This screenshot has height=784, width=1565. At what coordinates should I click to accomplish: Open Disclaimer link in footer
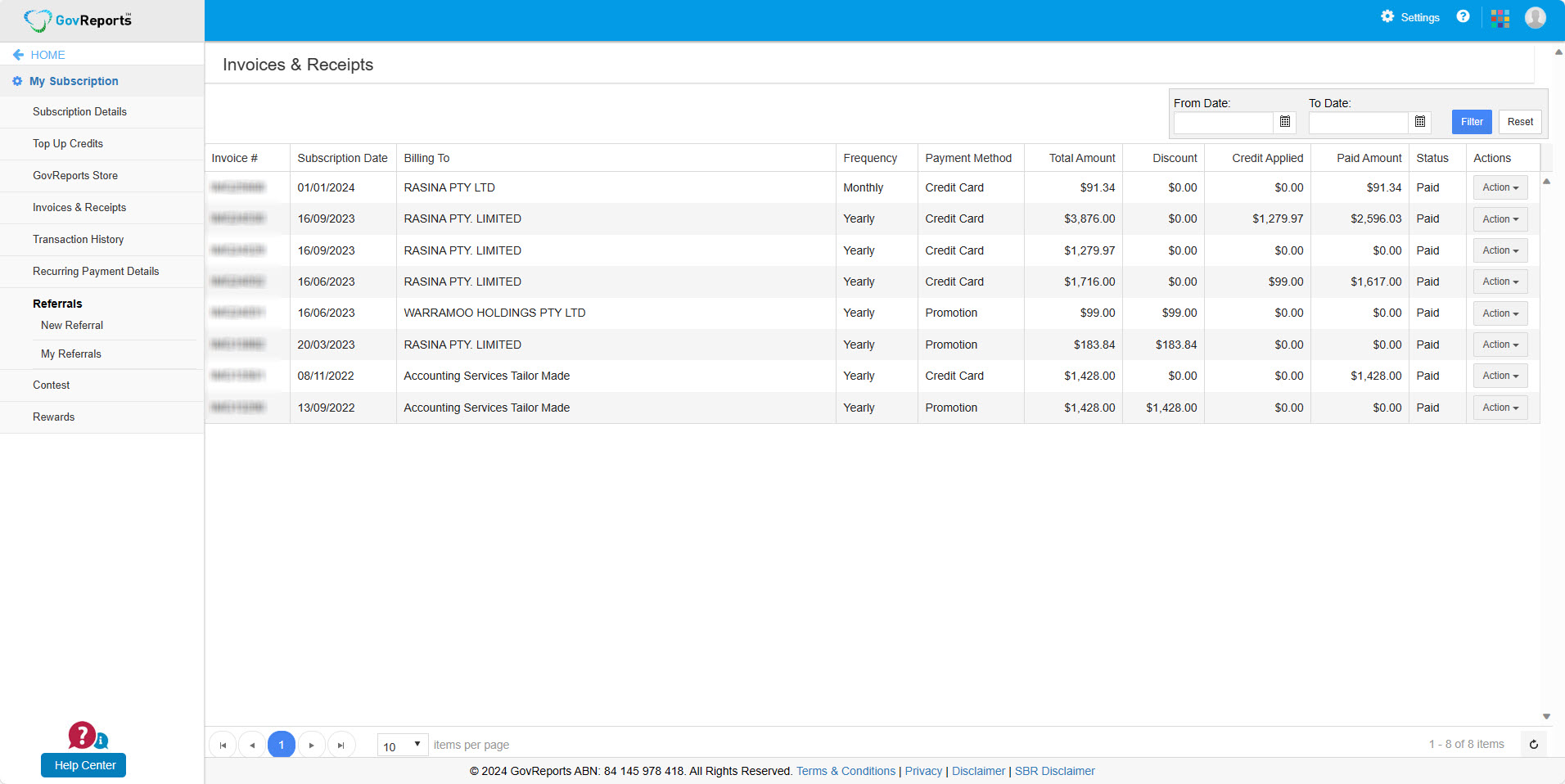[x=978, y=771]
